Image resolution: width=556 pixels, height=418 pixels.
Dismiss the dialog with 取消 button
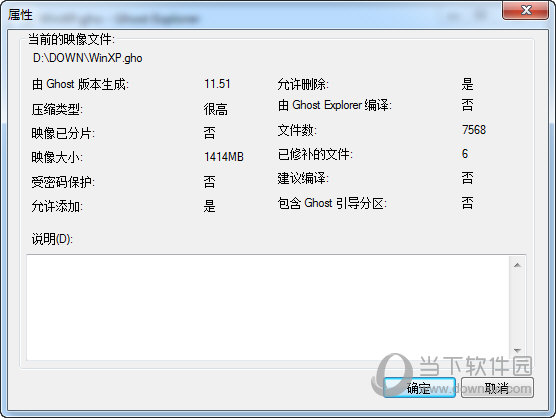(497, 388)
